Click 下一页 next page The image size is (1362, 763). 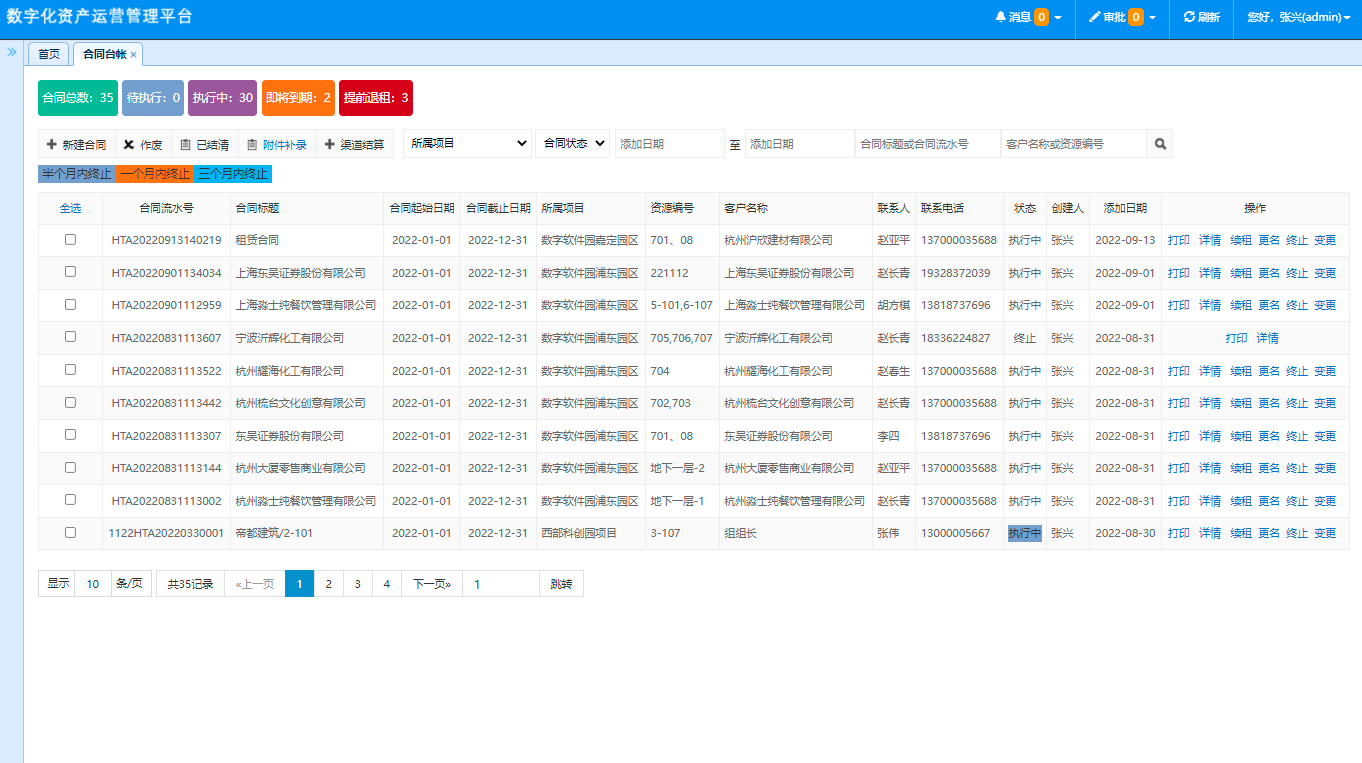432,584
